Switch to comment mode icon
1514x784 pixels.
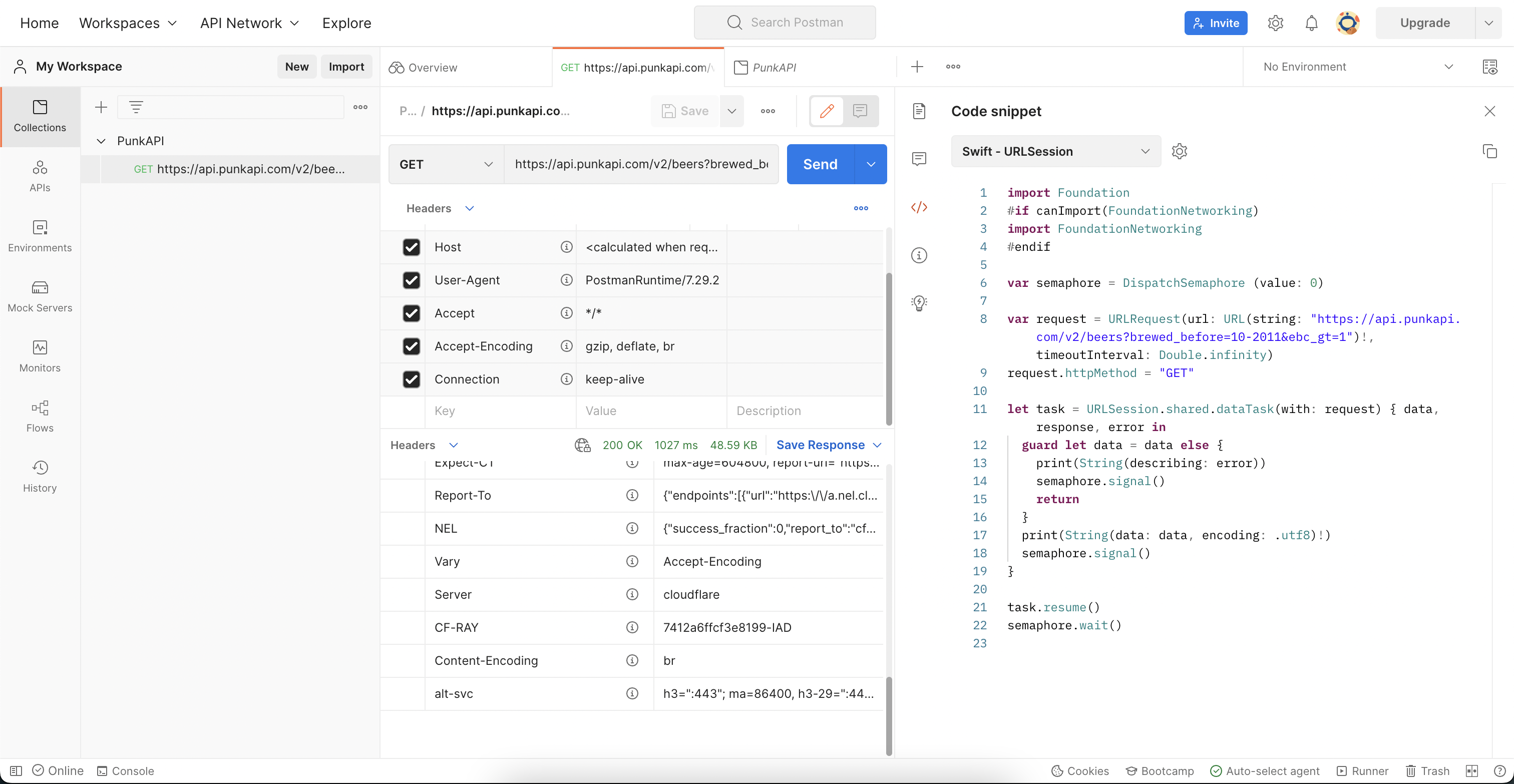(x=860, y=111)
